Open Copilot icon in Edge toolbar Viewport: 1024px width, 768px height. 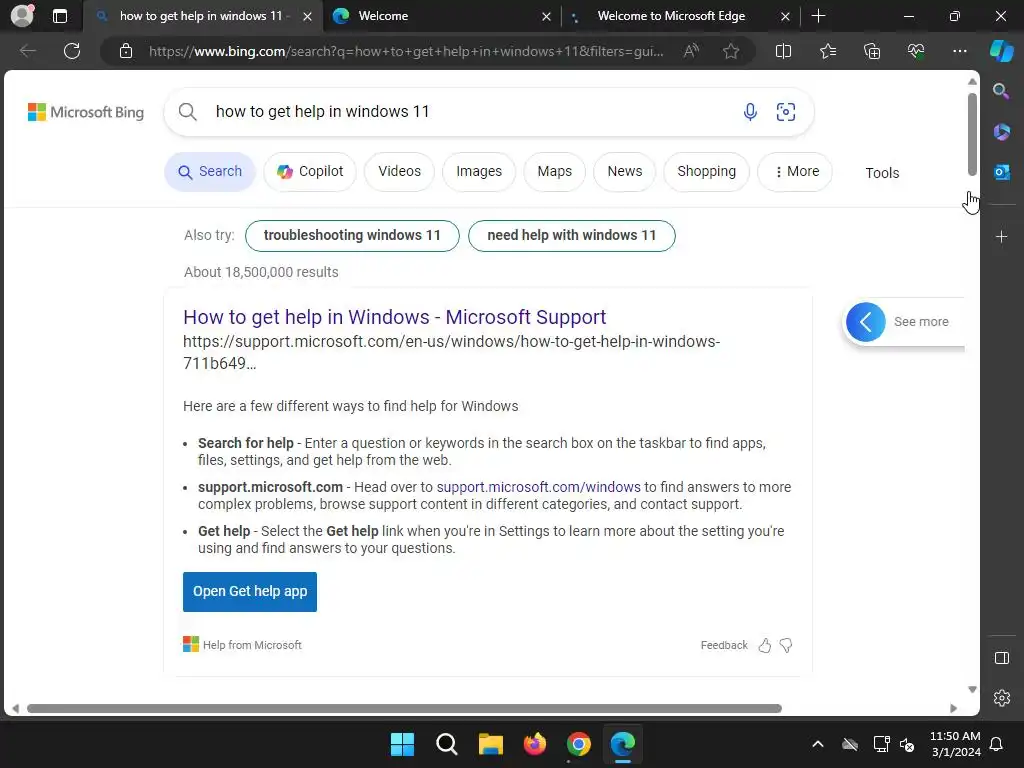pos(1001,51)
